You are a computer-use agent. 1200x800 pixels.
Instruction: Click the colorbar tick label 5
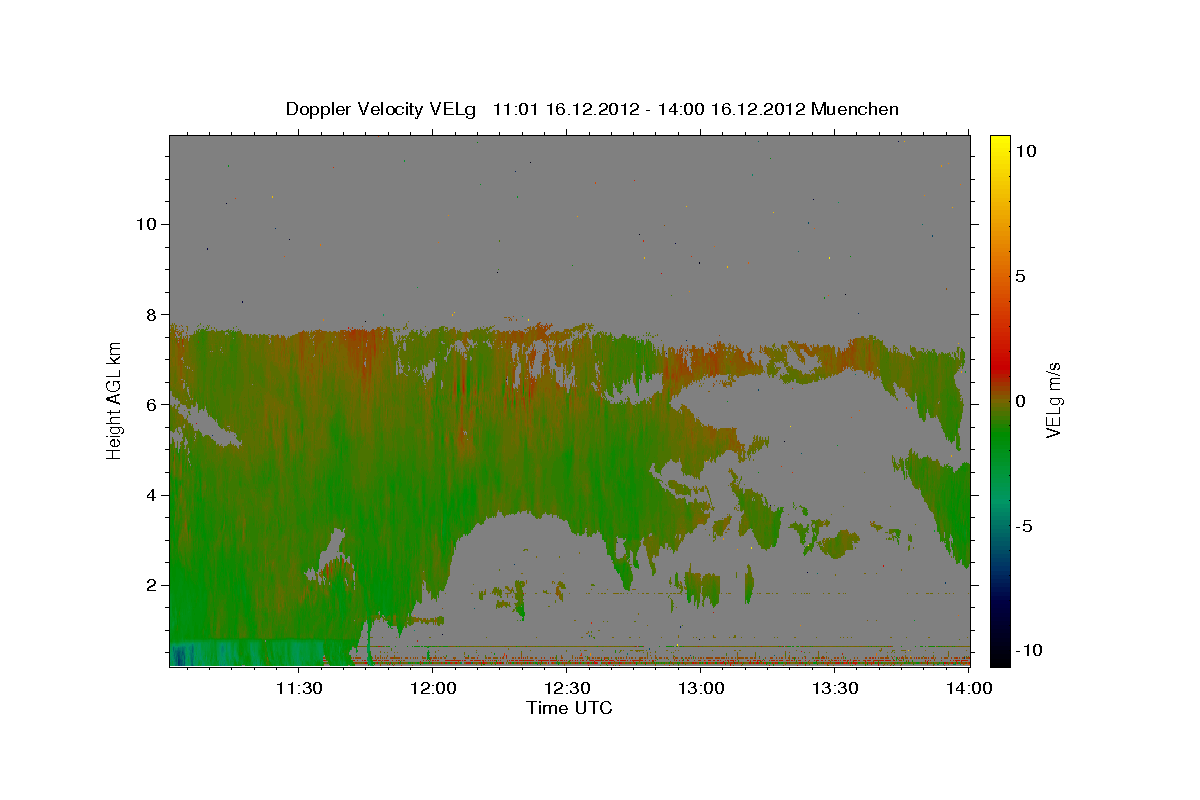(1020, 276)
